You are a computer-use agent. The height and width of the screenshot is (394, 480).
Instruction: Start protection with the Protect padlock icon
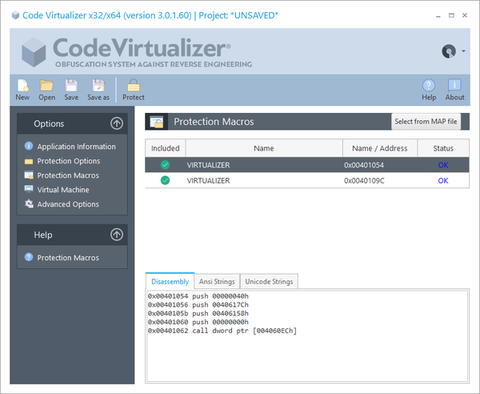tap(133, 86)
